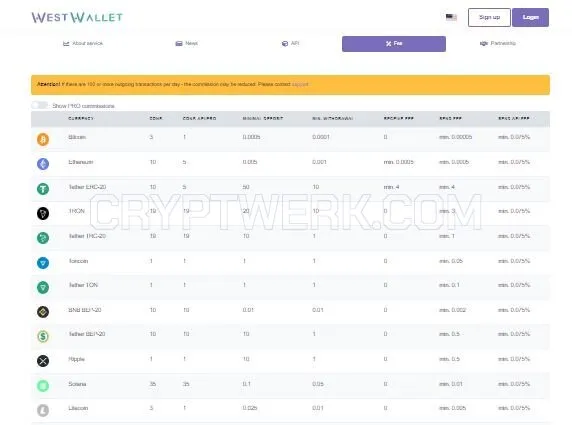Open the News tab

(x=187, y=43)
